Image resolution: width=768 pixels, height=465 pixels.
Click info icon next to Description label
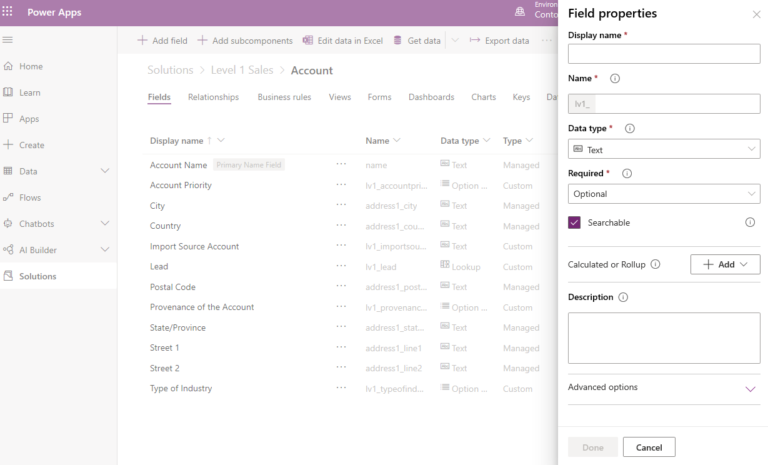point(623,297)
